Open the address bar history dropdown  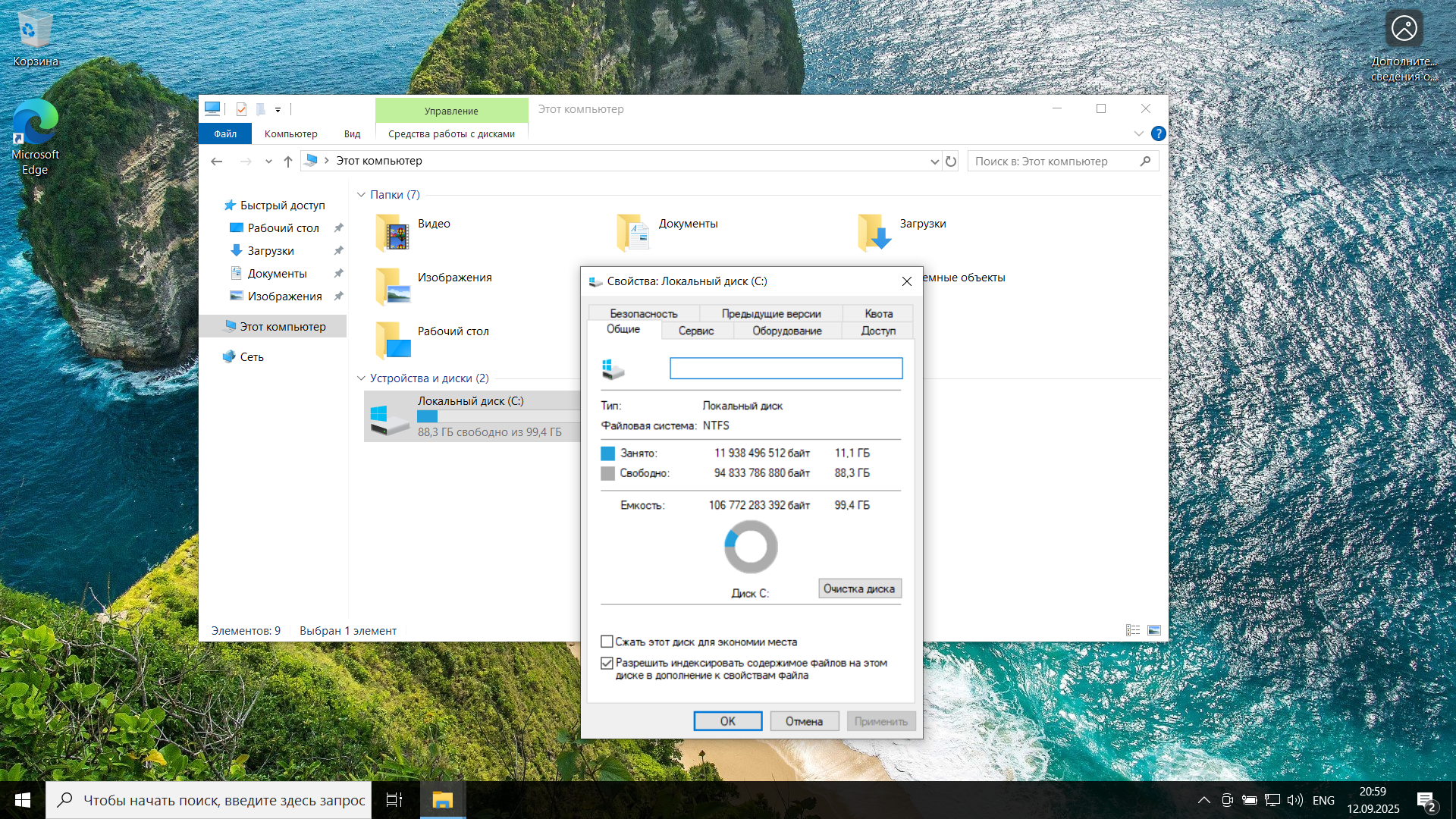tap(934, 161)
